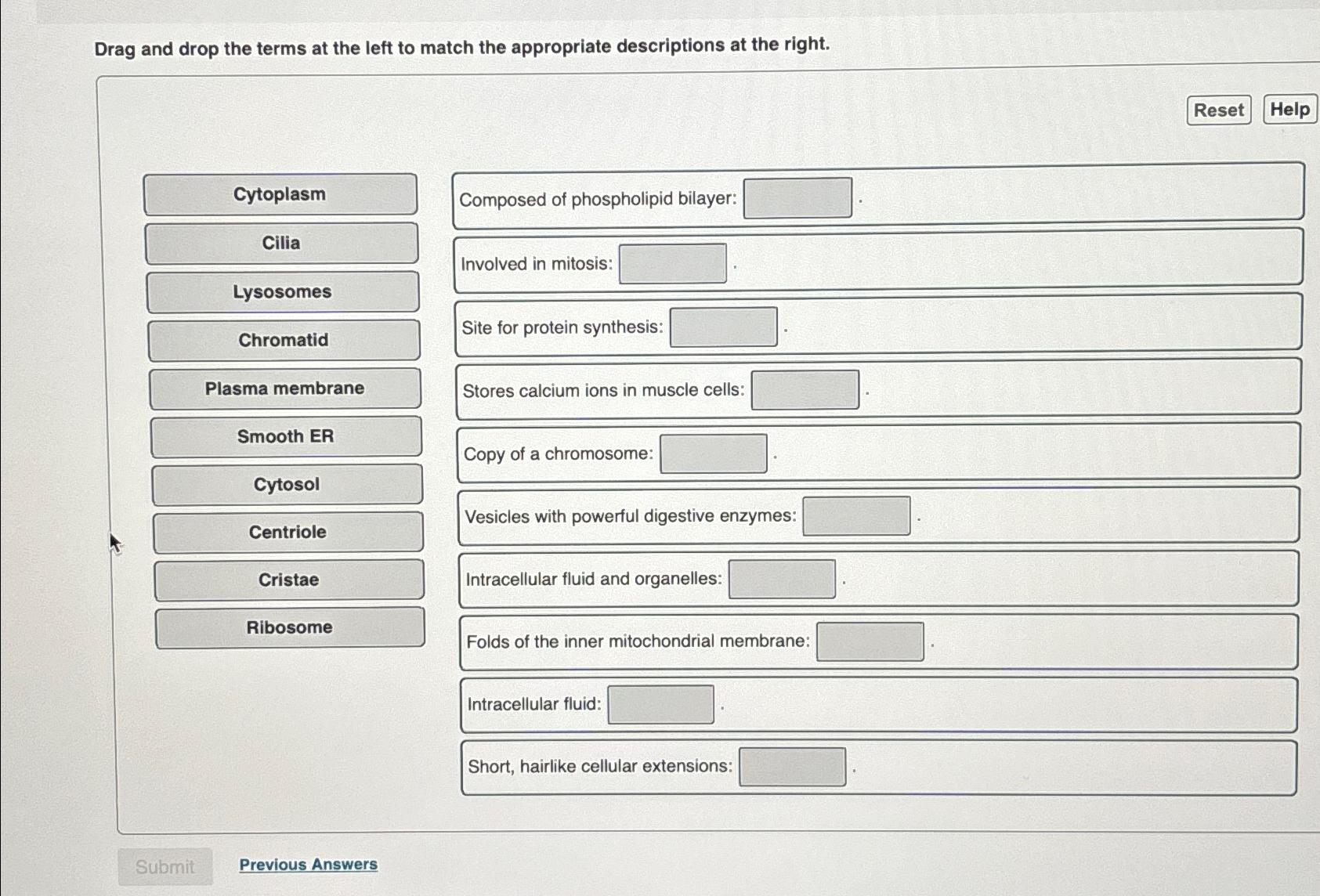Select the Plasma membrane term tile

[x=284, y=388]
